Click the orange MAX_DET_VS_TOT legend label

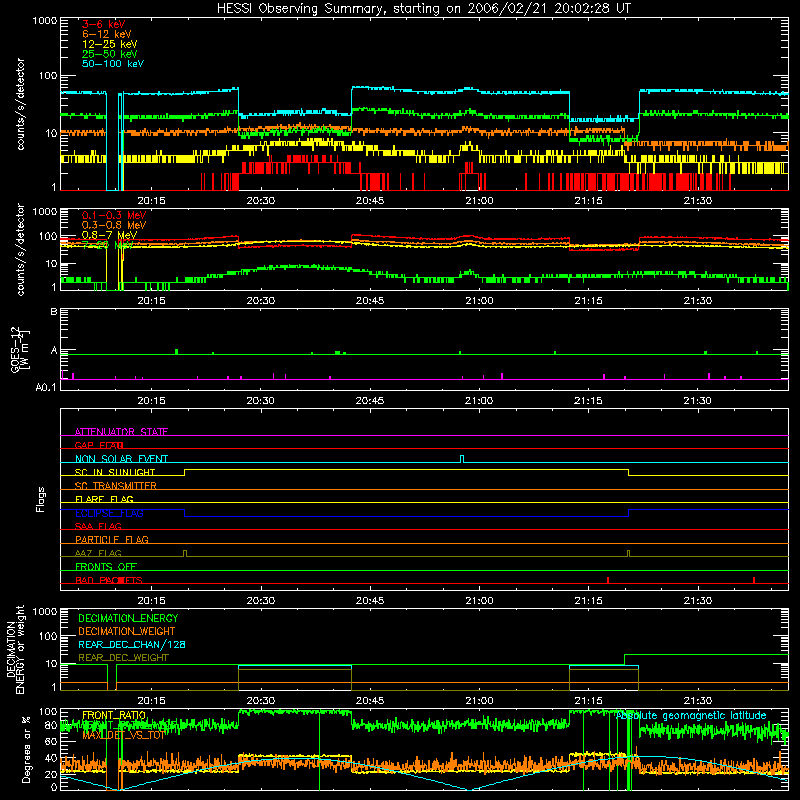click(123, 735)
